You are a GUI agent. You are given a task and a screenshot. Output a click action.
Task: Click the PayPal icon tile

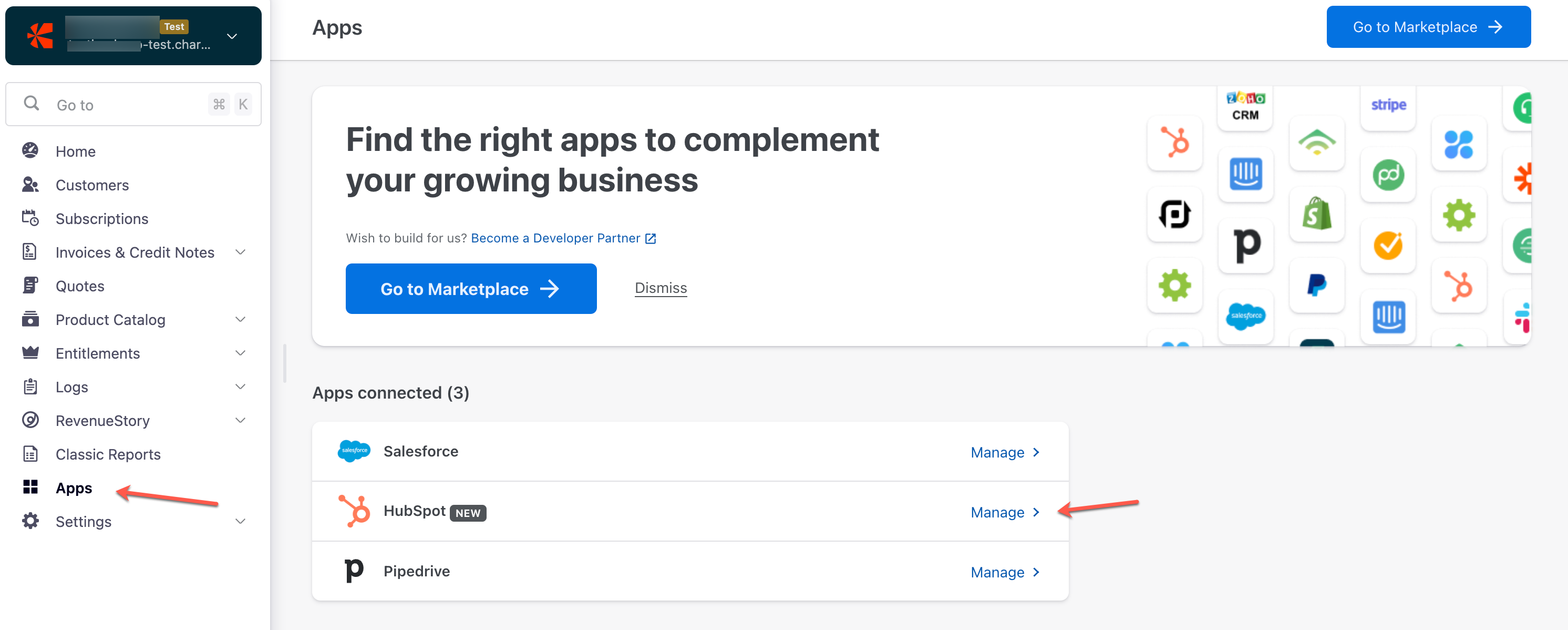coord(1317,285)
